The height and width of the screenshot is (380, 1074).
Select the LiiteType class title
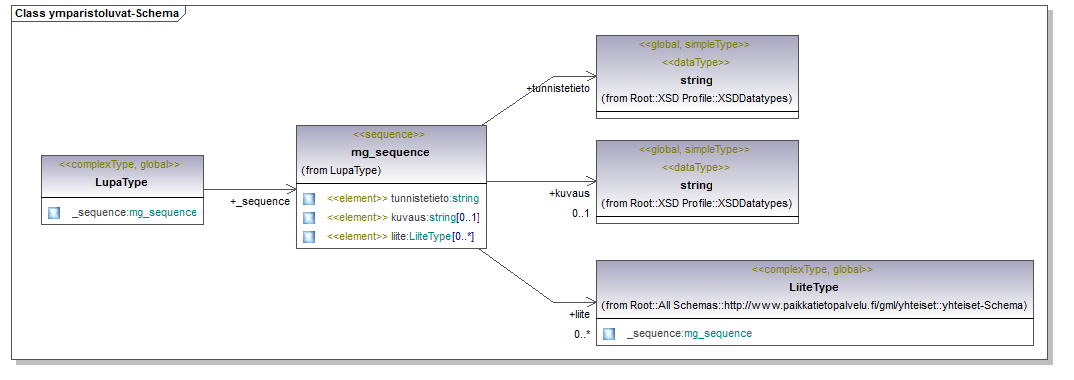(813, 287)
